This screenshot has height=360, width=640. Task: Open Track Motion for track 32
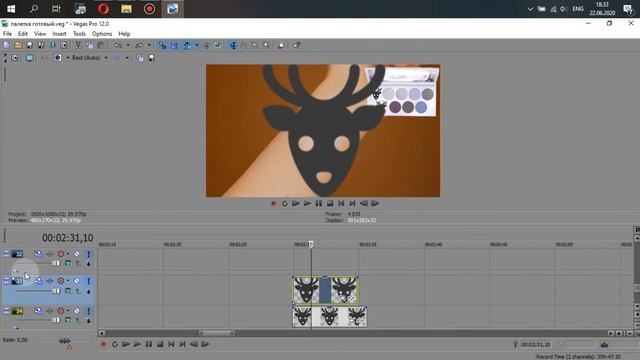38,254
